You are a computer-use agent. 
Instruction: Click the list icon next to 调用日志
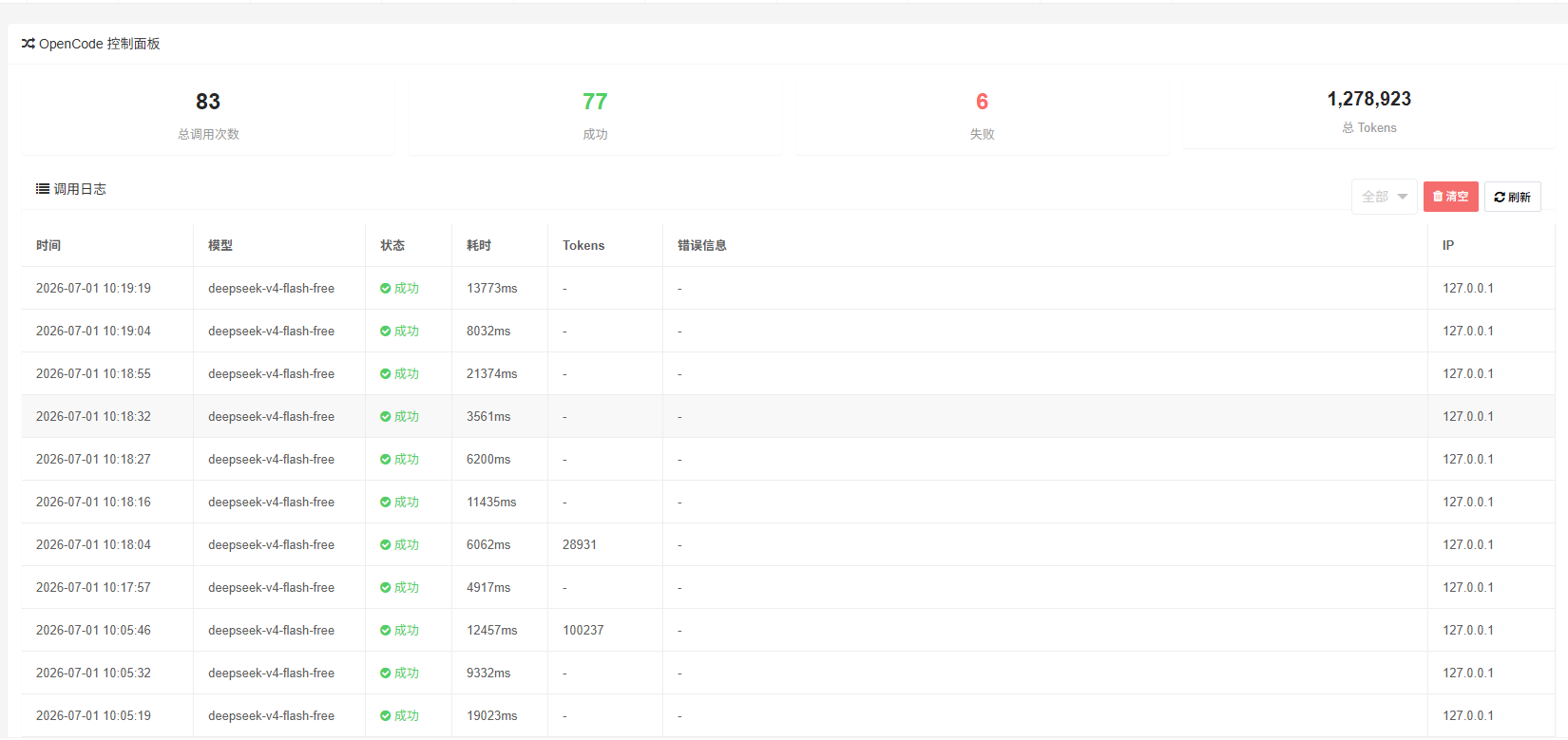point(43,189)
